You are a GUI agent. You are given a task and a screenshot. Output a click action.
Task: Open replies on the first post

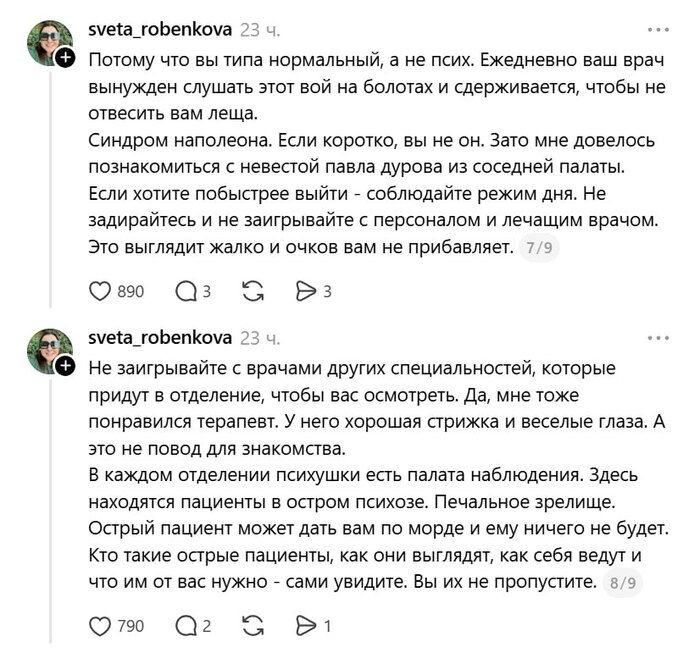tap(186, 291)
